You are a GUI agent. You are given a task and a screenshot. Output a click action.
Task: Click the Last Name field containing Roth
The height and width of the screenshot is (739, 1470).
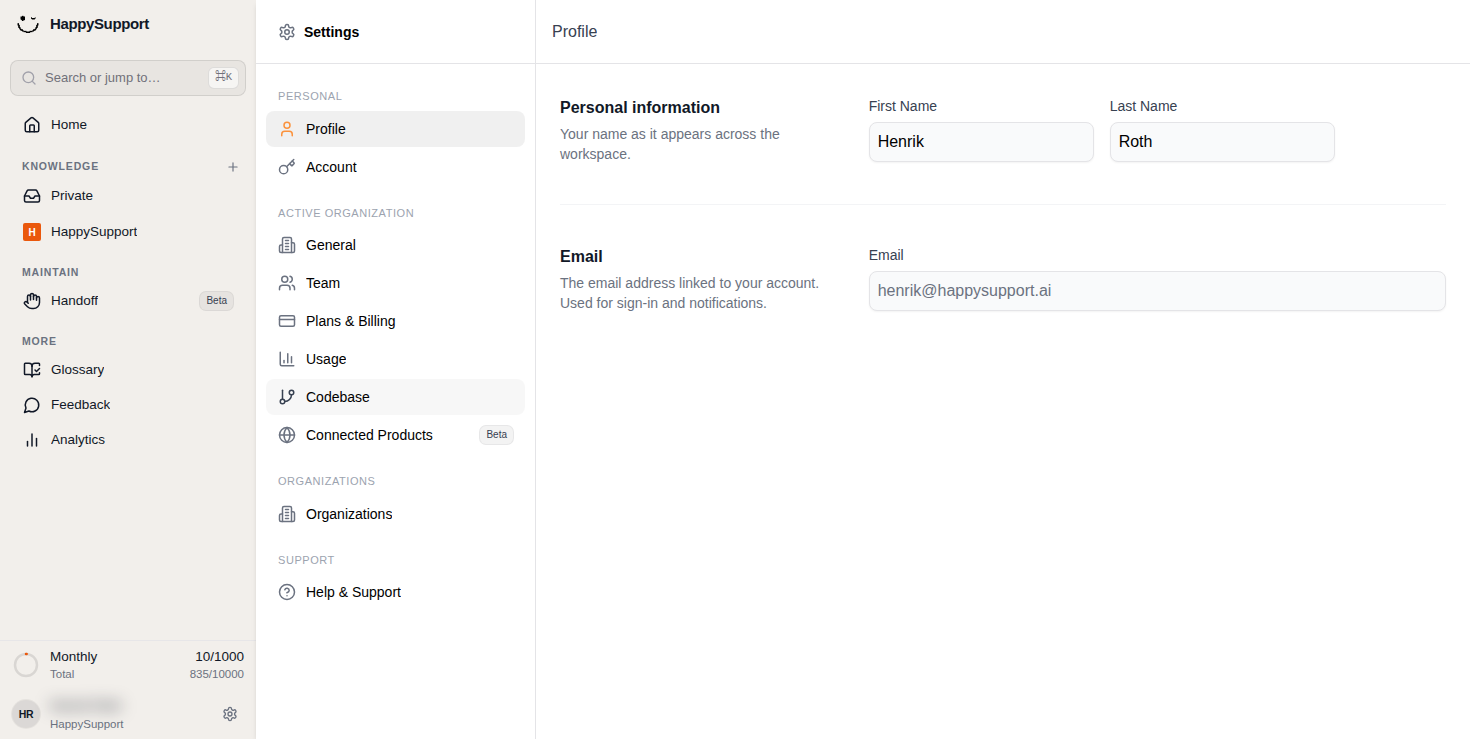click(x=1222, y=142)
